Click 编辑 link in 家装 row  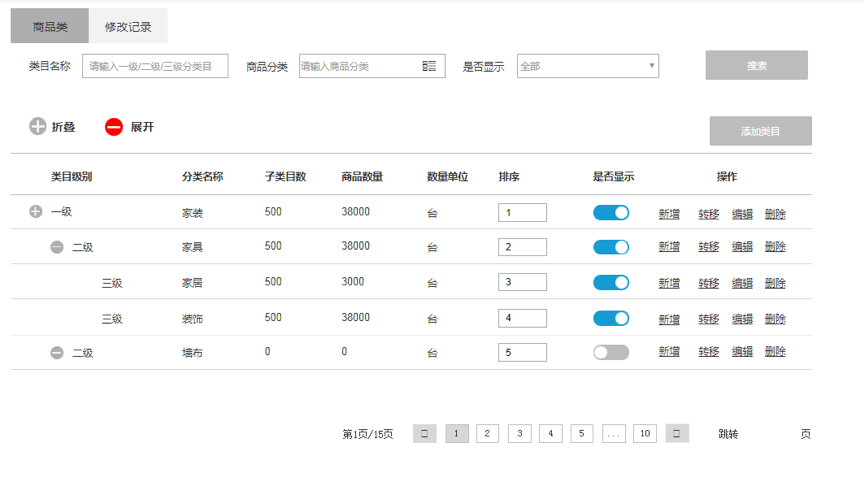coord(742,214)
